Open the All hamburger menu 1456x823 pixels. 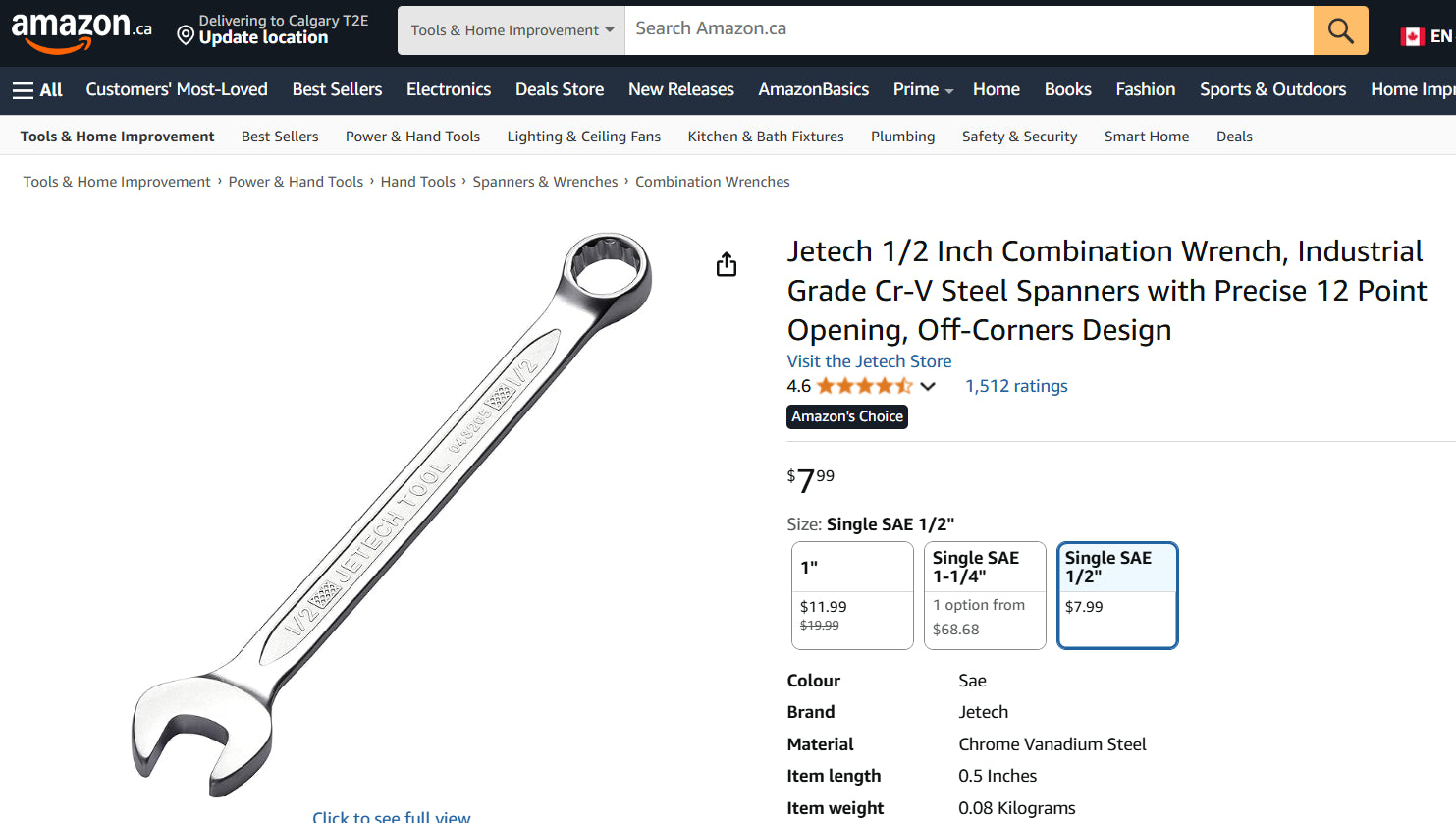click(x=37, y=90)
